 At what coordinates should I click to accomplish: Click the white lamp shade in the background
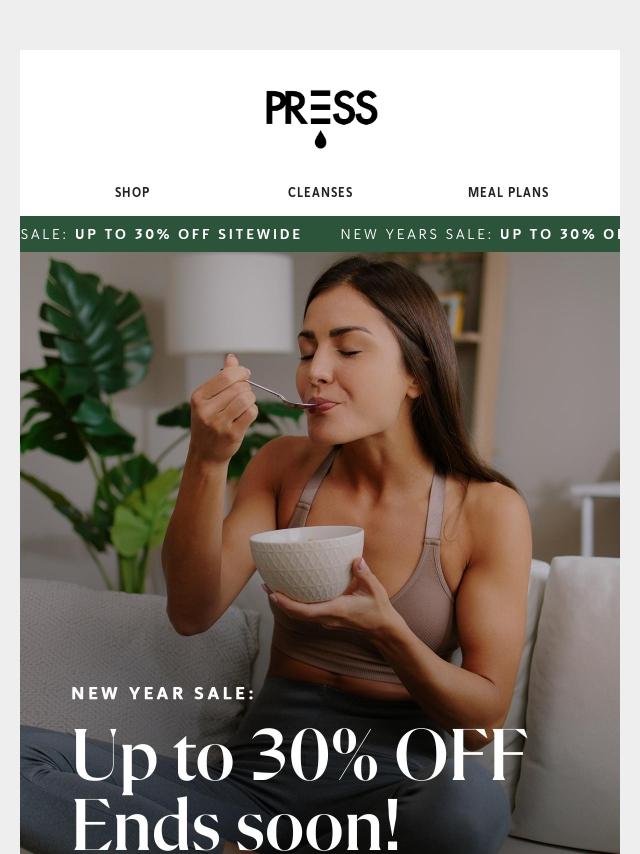(230, 303)
